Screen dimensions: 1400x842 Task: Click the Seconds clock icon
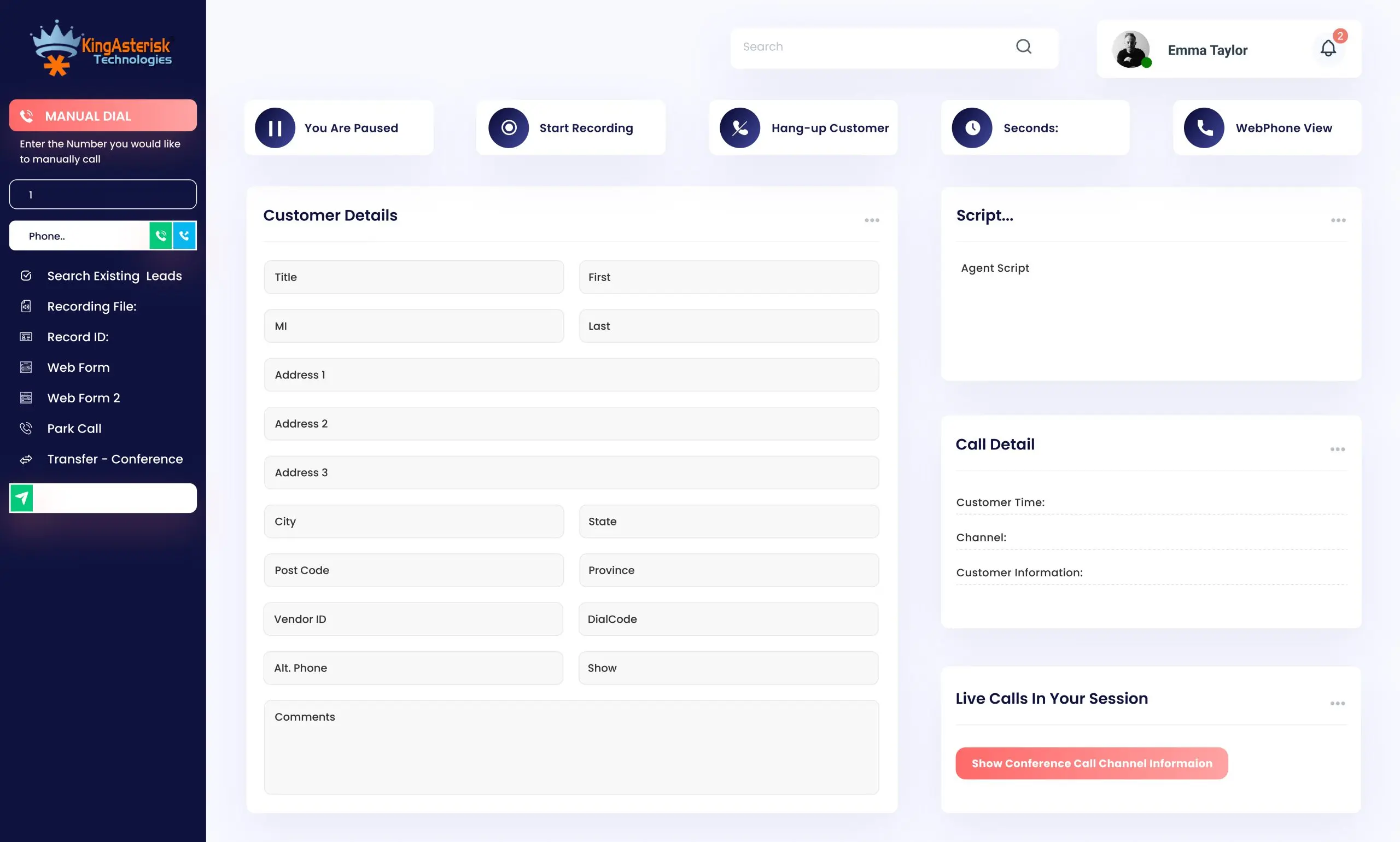[x=972, y=127]
